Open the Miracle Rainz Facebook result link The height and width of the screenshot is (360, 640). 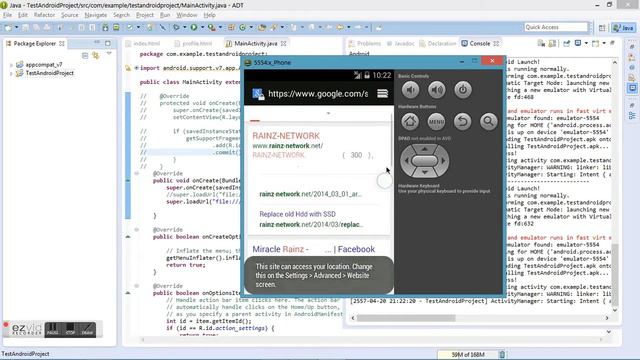click(313, 249)
